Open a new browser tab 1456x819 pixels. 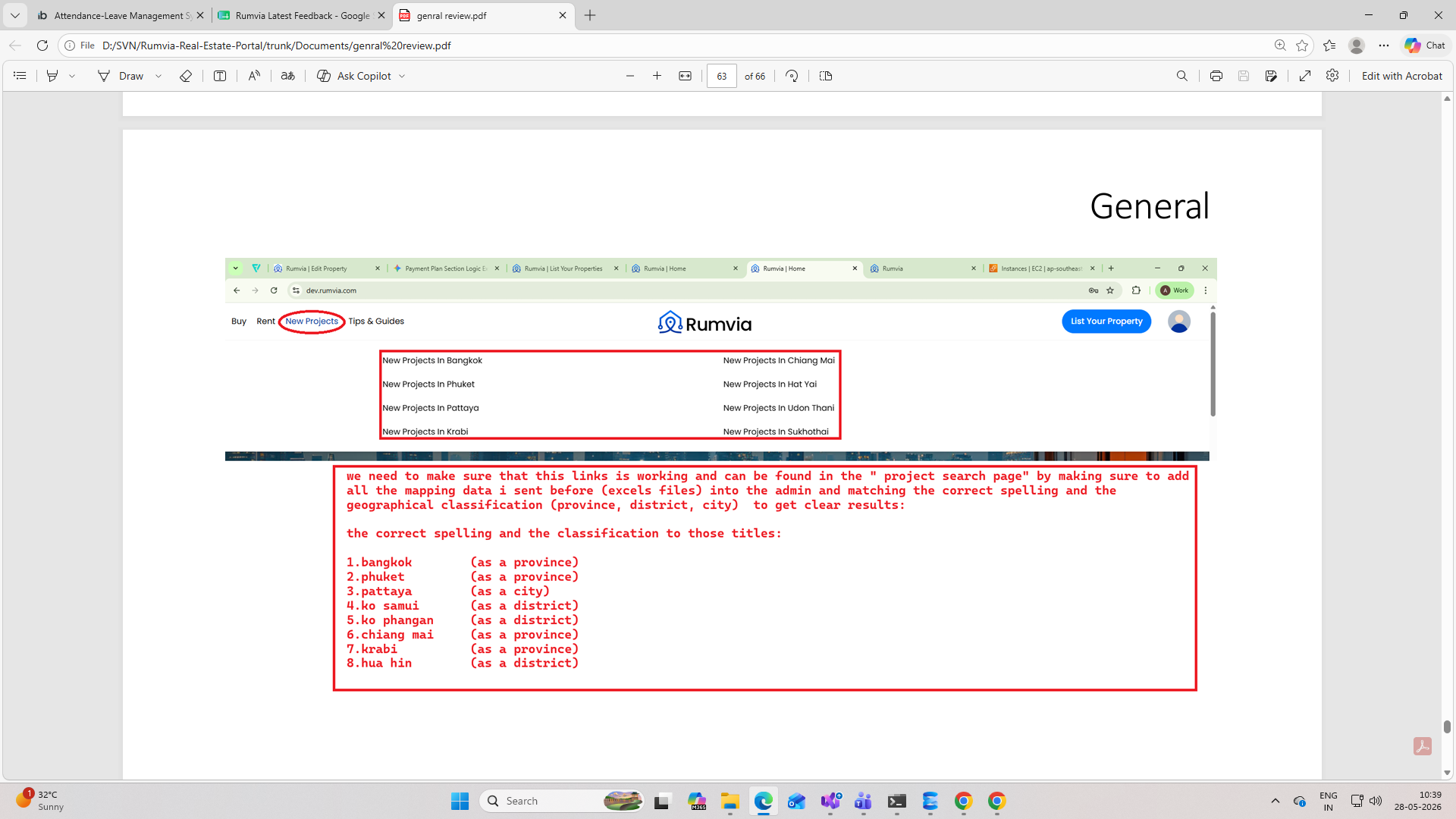(590, 15)
